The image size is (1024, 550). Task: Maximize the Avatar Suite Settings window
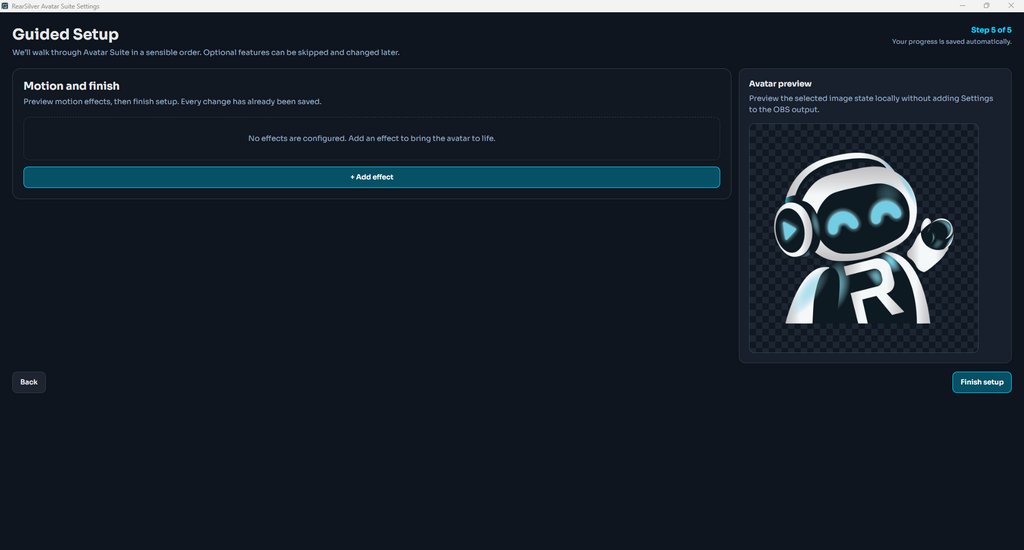pos(986,6)
